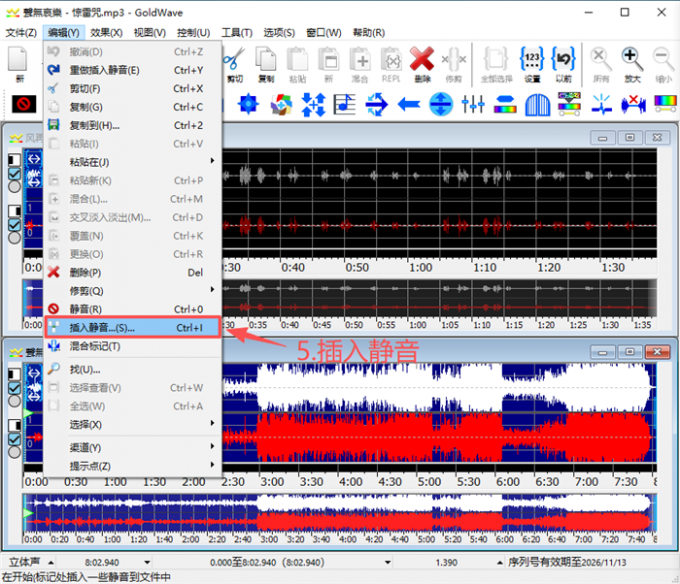This screenshot has height=584, width=680.
Task: Click the 5:00 mark on bottom window time ruler
Action: pyautogui.click(x=429, y=482)
